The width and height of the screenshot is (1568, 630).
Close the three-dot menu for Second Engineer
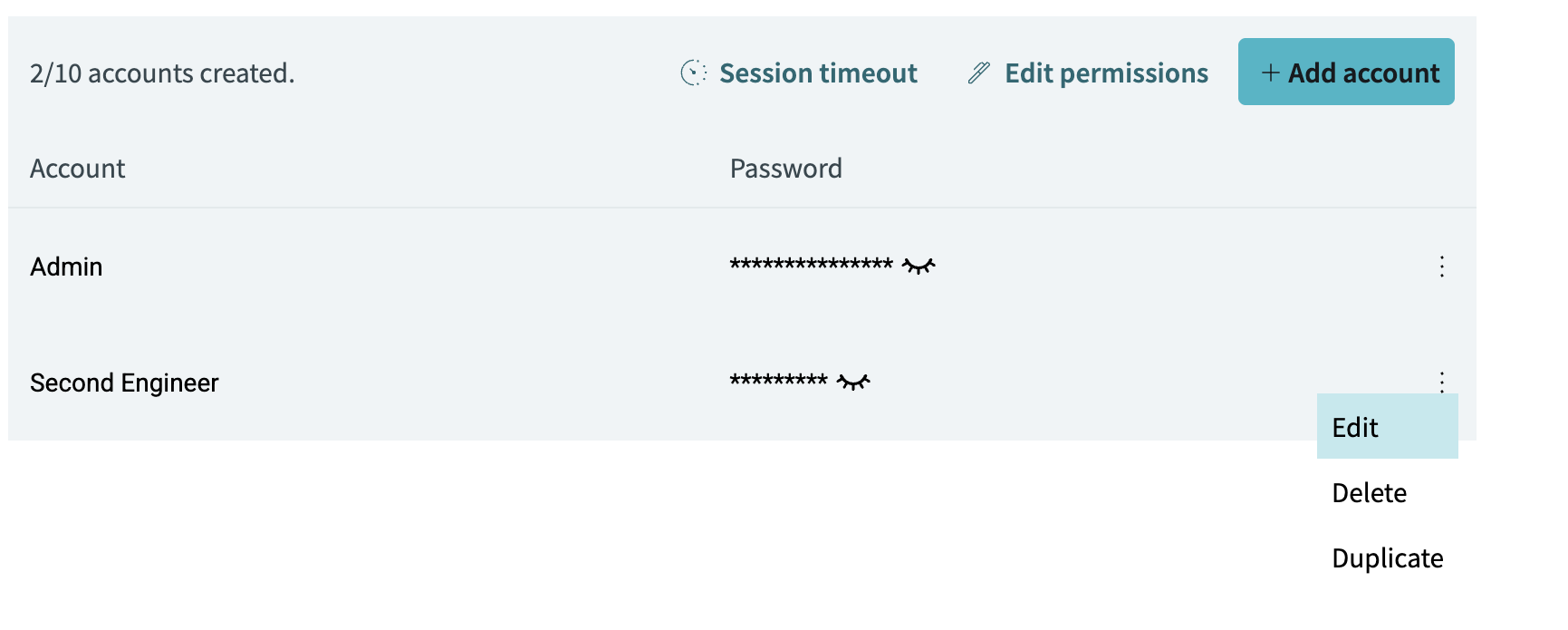pos(1441,382)
